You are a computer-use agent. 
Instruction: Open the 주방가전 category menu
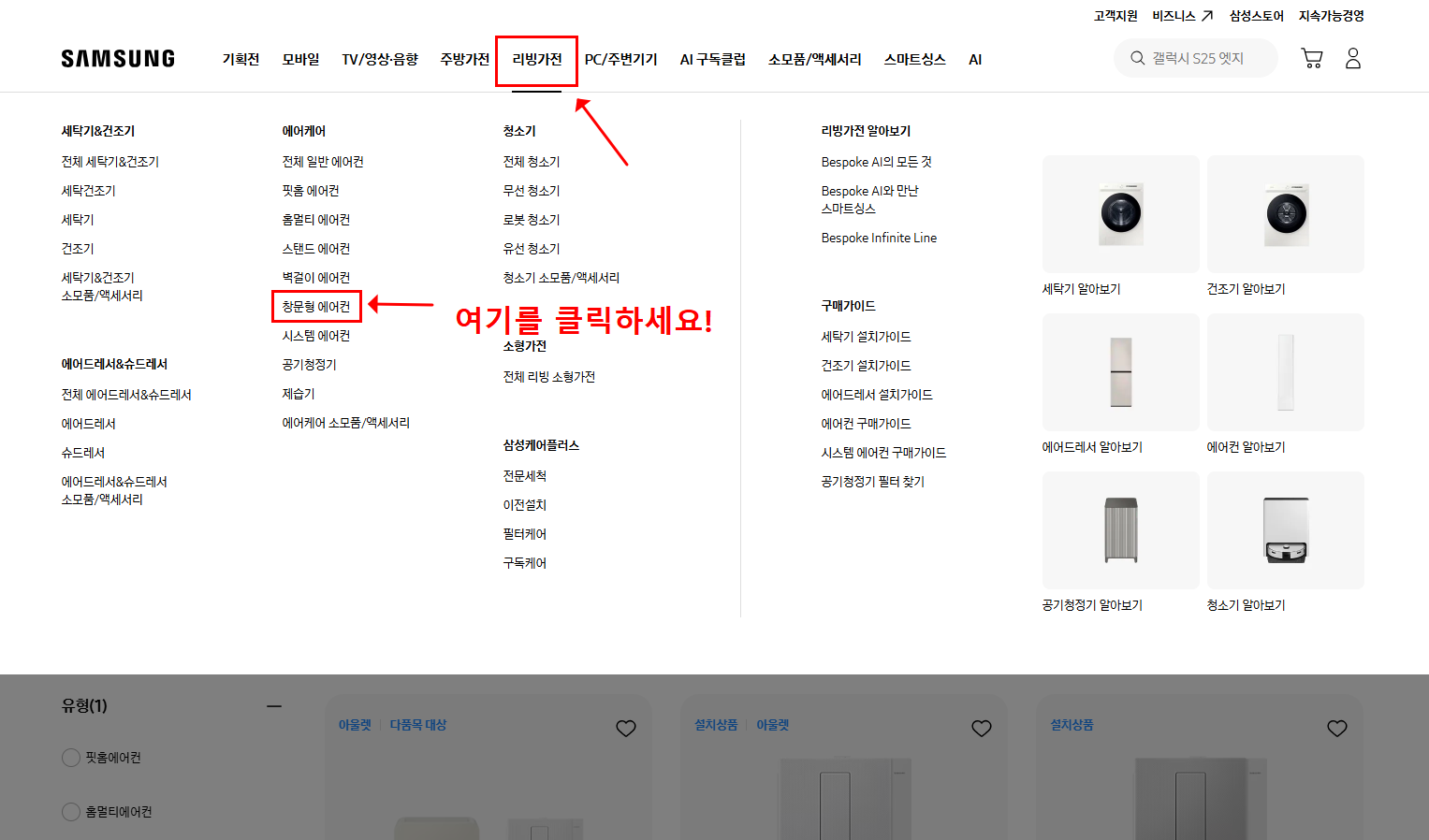point(464,59)
